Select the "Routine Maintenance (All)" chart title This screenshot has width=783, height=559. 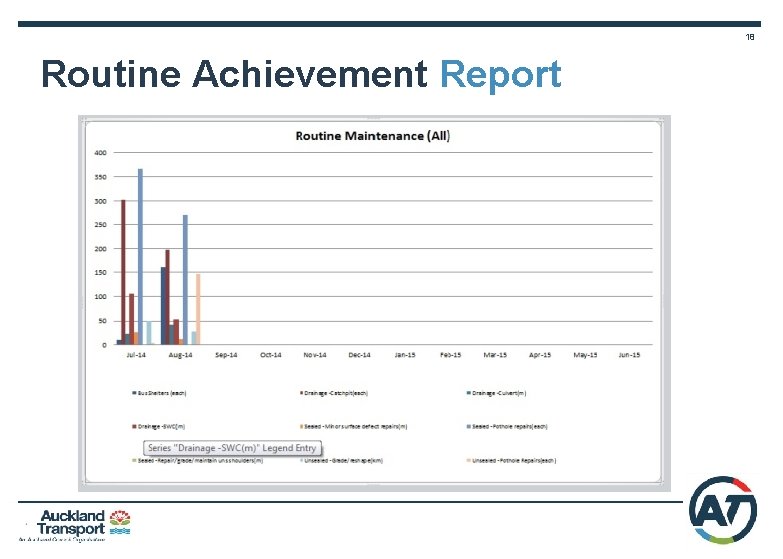point(373,136)
